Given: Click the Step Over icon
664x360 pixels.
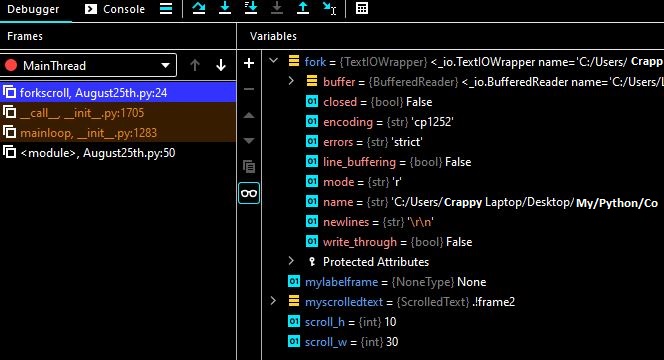Looking at the screenshot, I should tap(199, 8).
